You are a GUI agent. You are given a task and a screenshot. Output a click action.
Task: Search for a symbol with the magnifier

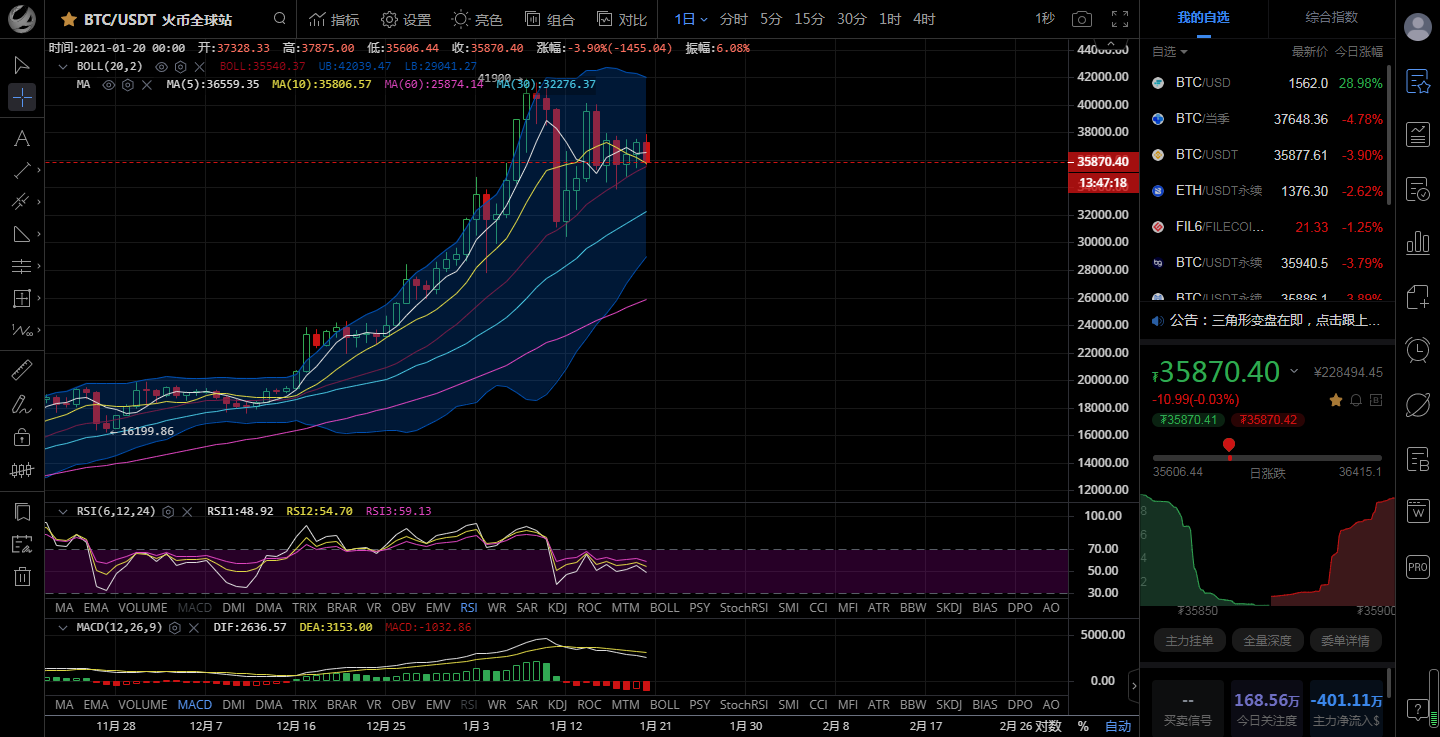(x=280, y=19)
